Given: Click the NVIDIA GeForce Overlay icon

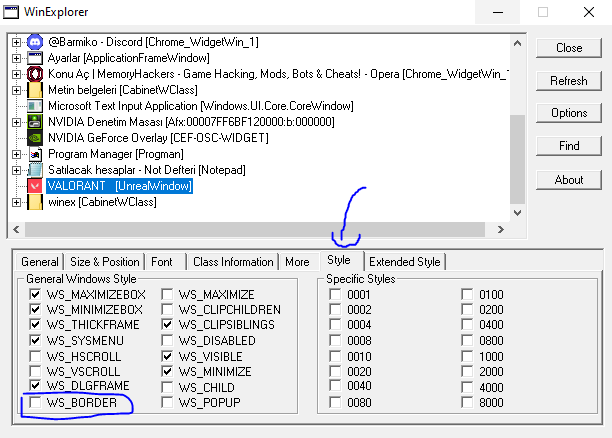Looking at the screenshot, I should coord(35,138).
